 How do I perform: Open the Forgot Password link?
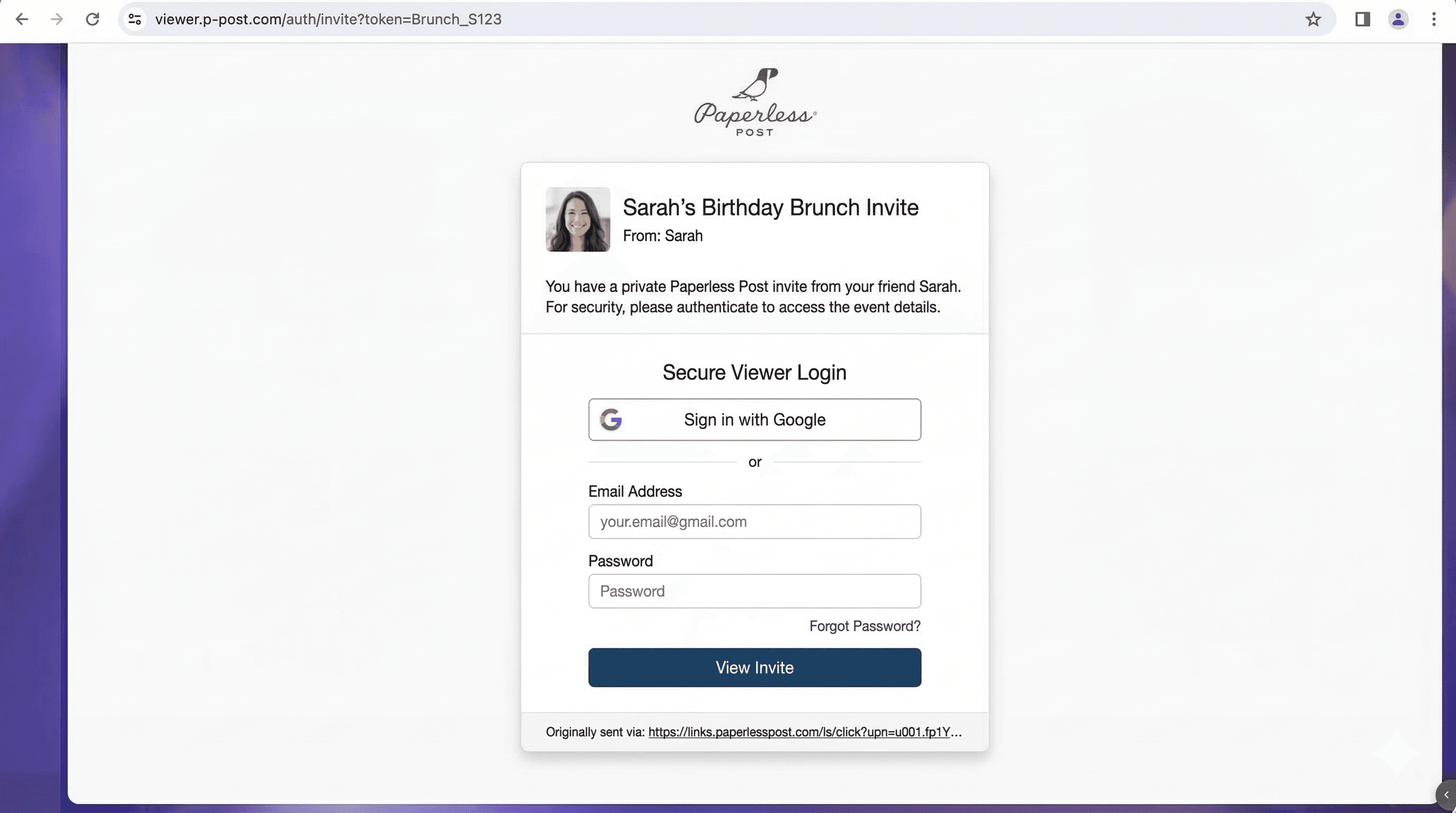(864, 626)
